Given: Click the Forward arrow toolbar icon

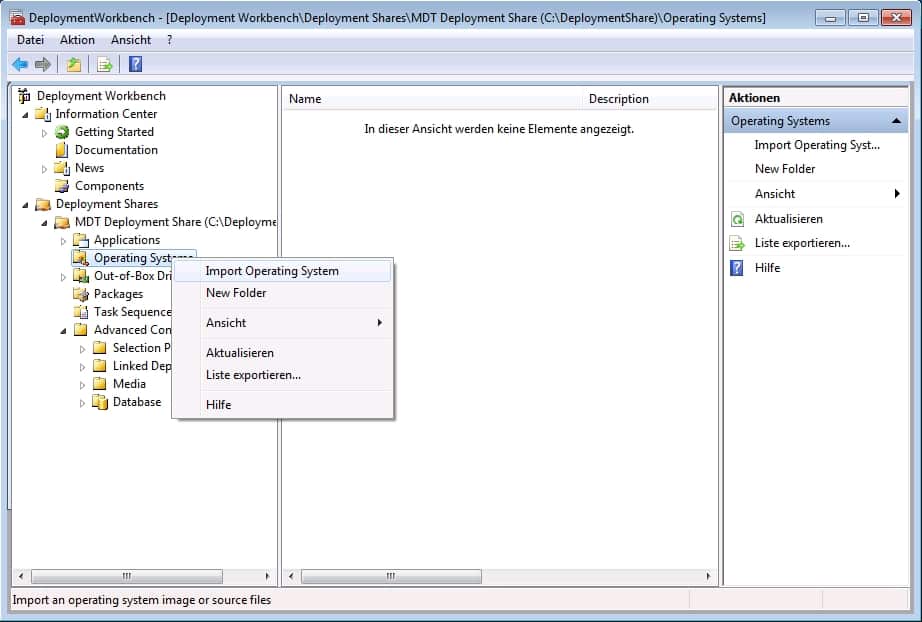Looking at the screenshot, I should [x=43, y=64].
